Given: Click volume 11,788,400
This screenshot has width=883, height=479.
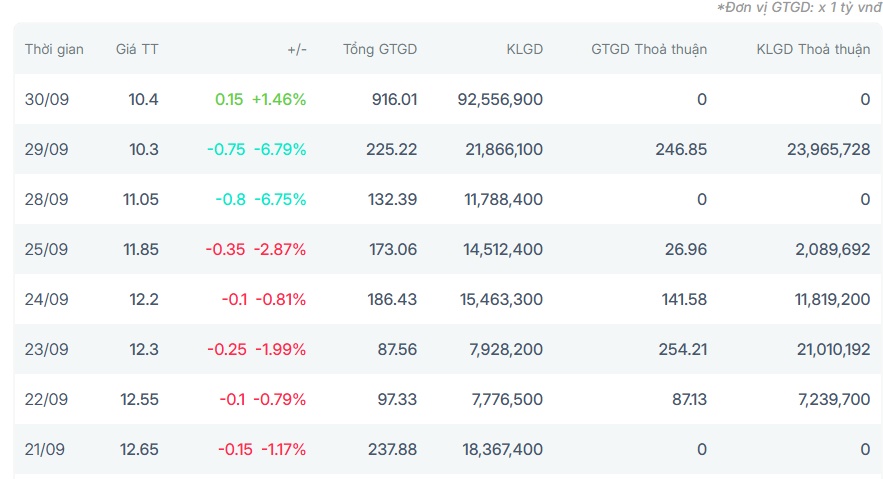Looking at the screenshot, I should (503, 200).
